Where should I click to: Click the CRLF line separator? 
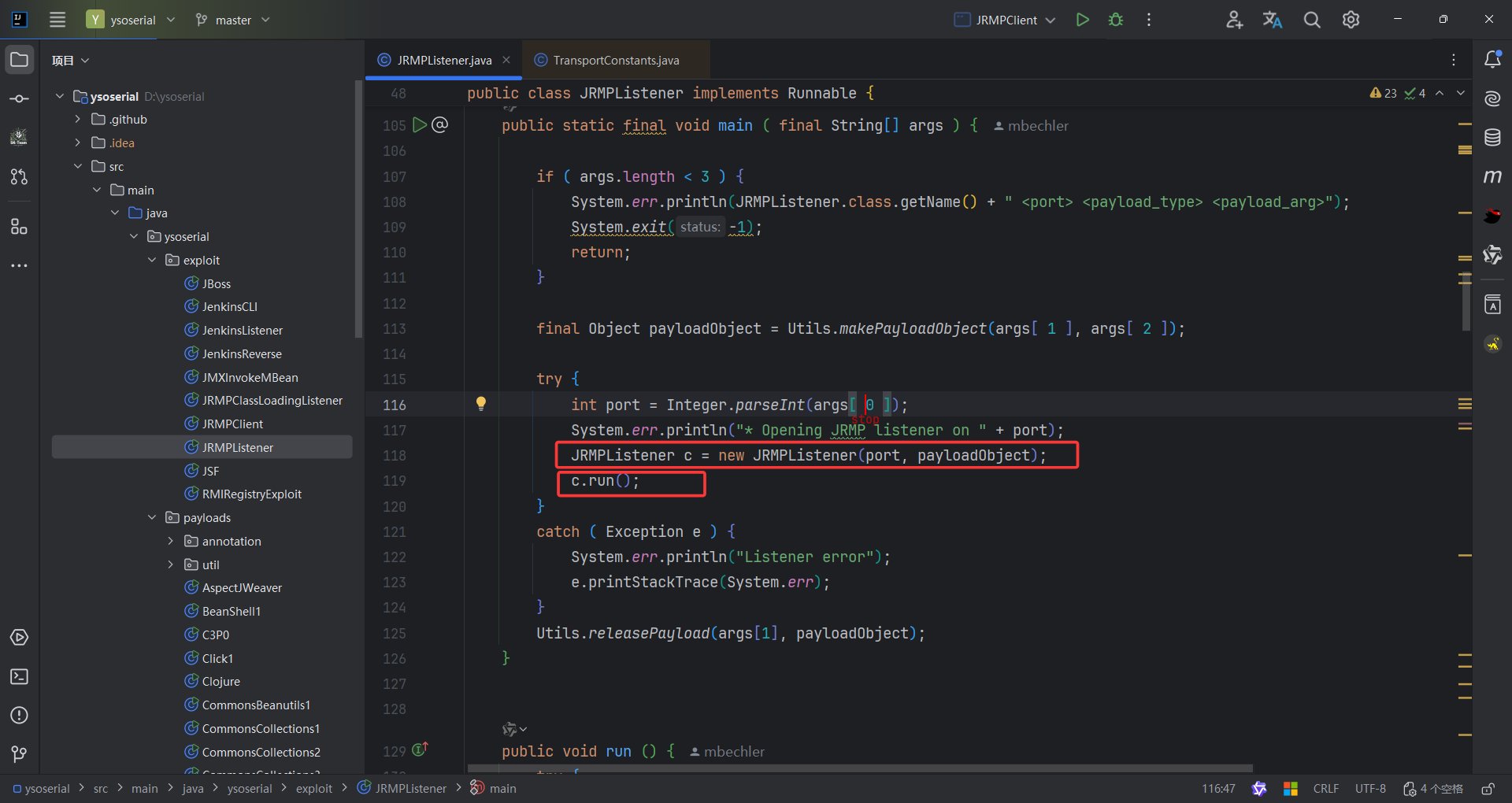[x=1326, y=789]
